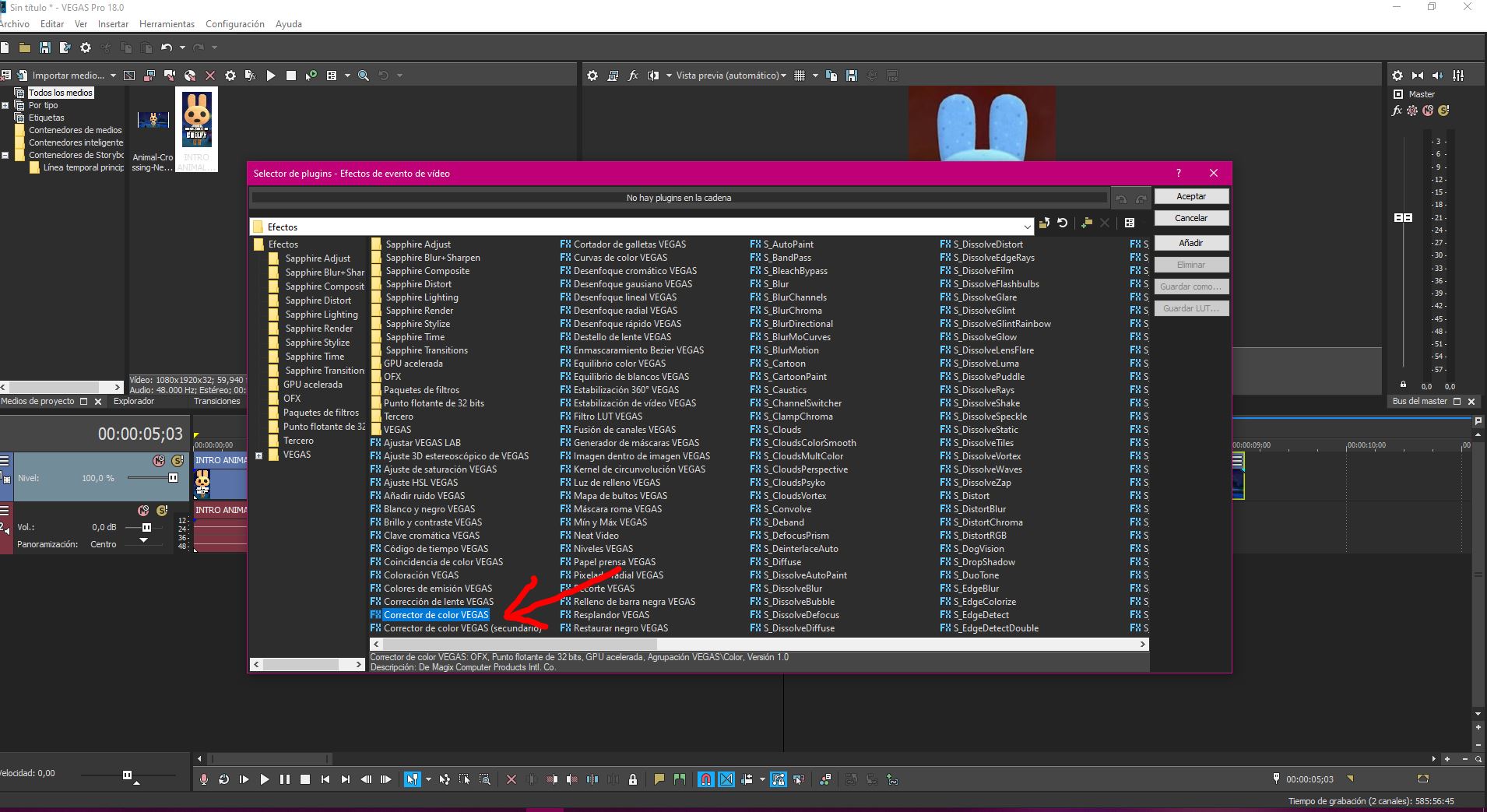Screen dimensions: 1487x812
Task: Adjust the playback Velocidad slider
Action: tap(127, 775)
